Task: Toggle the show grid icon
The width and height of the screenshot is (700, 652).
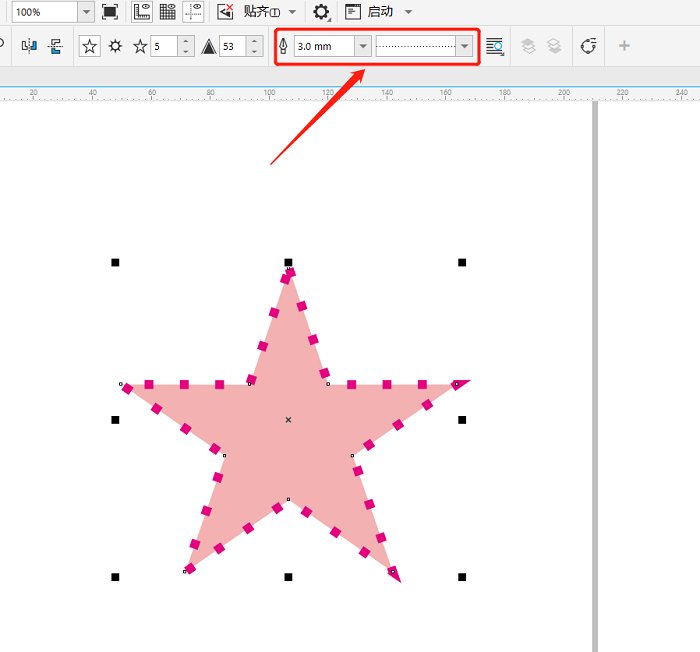Action: pyautogui.click(x=167, y=12)
